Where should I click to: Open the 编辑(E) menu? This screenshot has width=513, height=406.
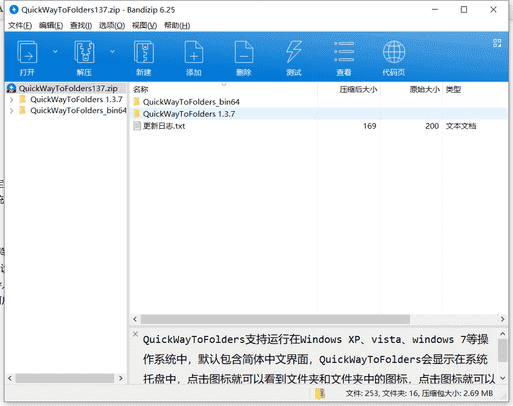pos(51,26)
